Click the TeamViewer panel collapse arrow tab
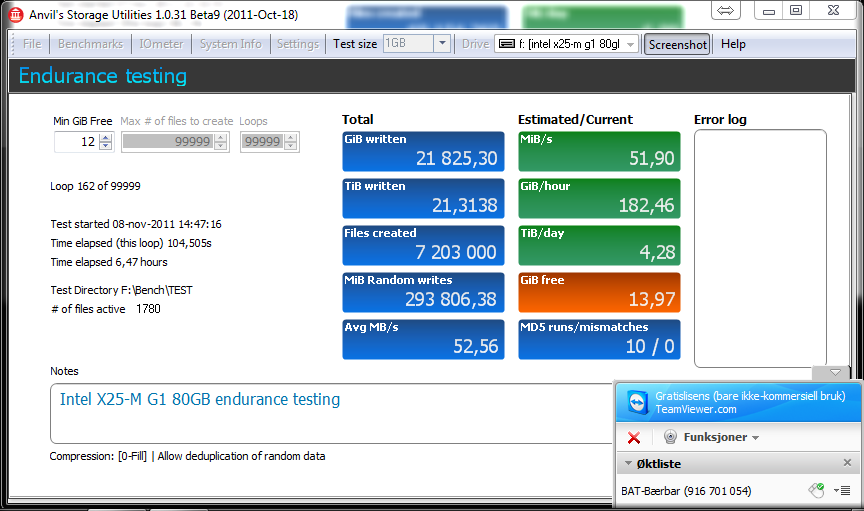 tap(835, 373)
